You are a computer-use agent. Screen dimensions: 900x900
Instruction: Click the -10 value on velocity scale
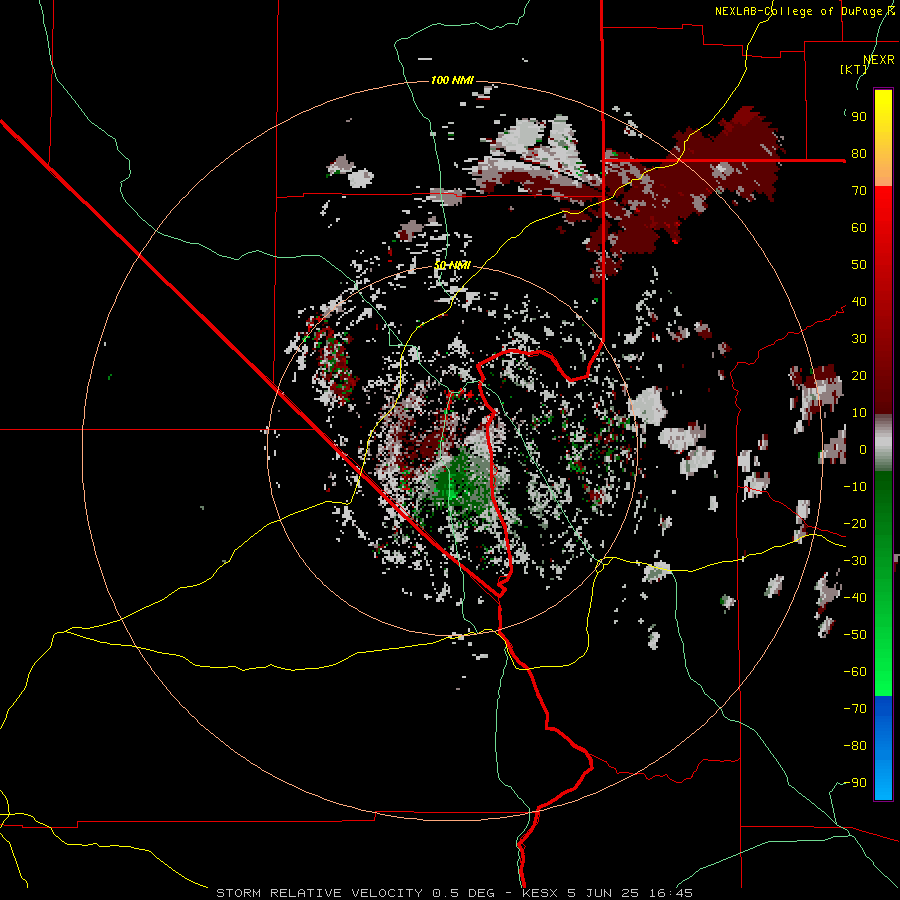855,487
